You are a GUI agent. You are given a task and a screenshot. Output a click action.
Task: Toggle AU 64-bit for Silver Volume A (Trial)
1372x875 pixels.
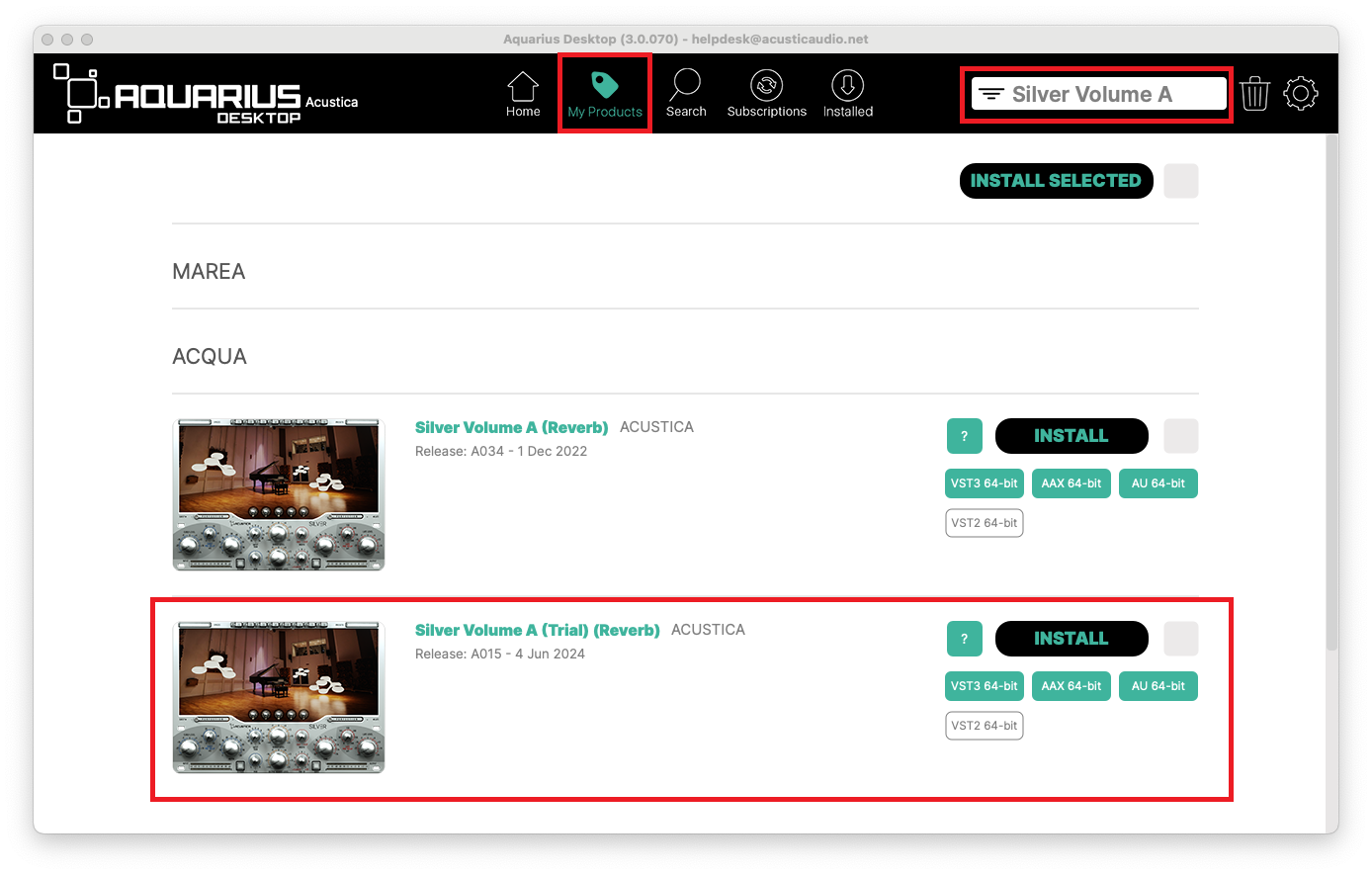click(1158, 686)
